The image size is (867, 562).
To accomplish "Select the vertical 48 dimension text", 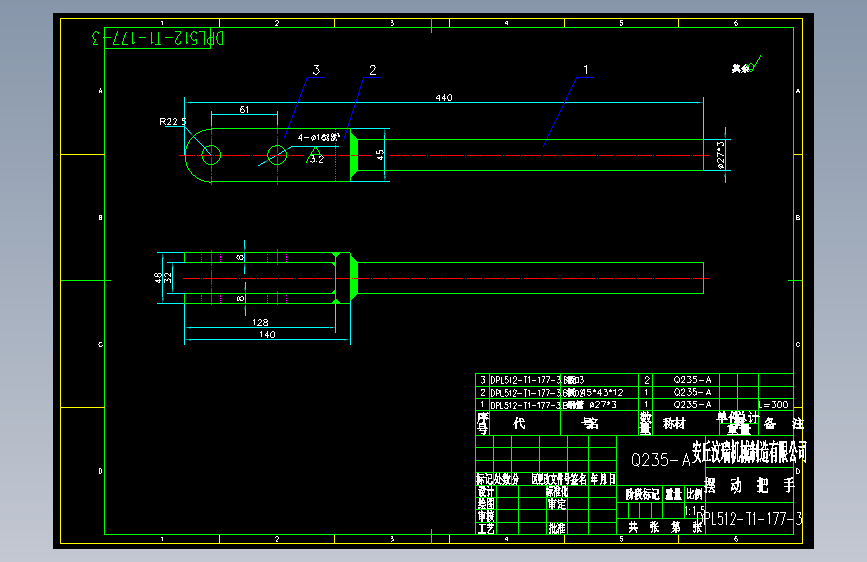I will tap(159, 278).
